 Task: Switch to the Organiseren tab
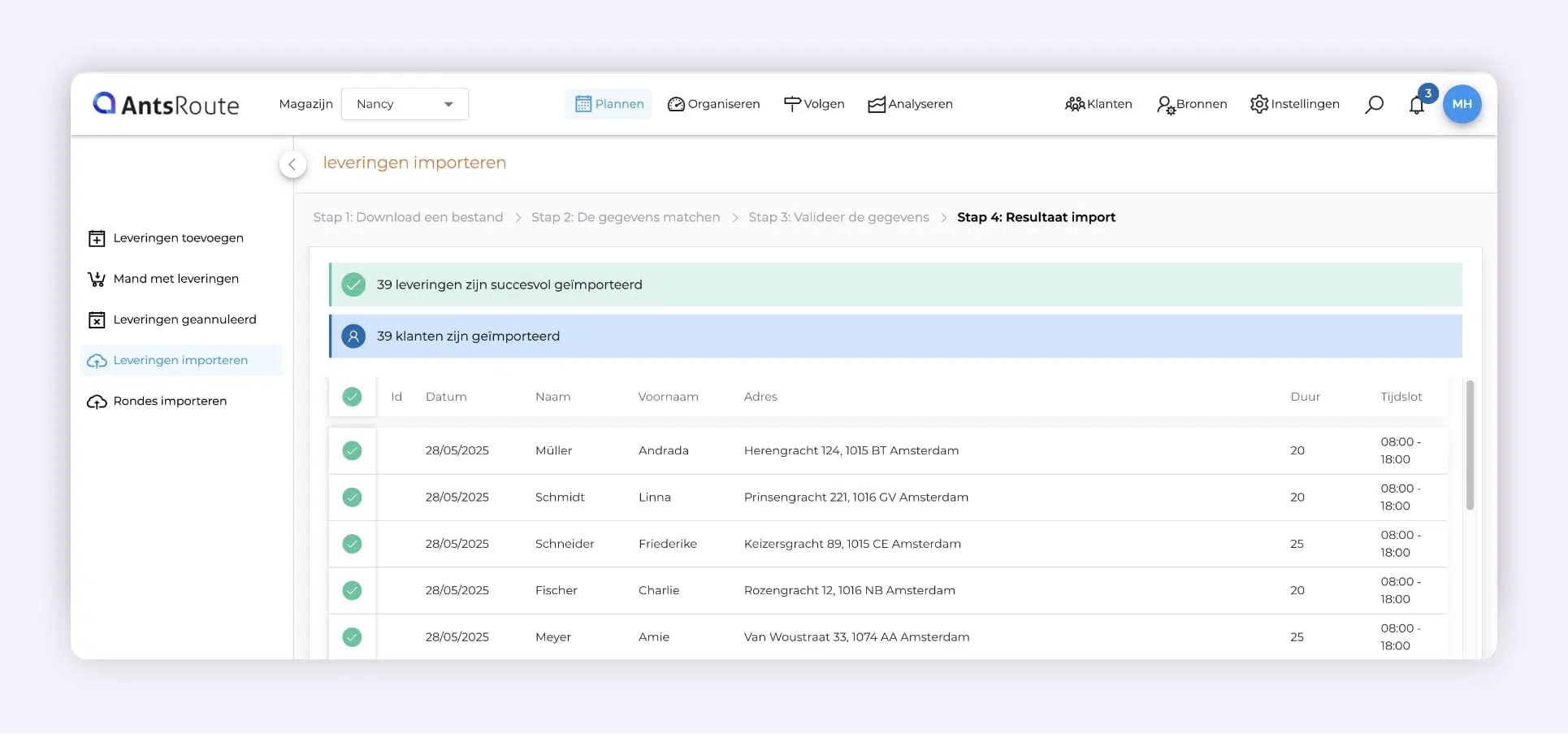coord(713,104)
